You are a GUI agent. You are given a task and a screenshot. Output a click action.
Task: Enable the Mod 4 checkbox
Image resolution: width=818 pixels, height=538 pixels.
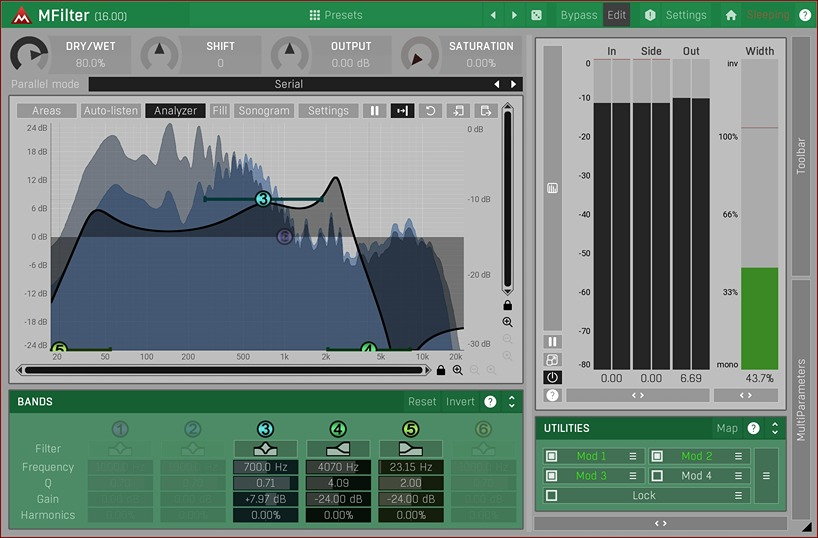[x=657, y=476]
